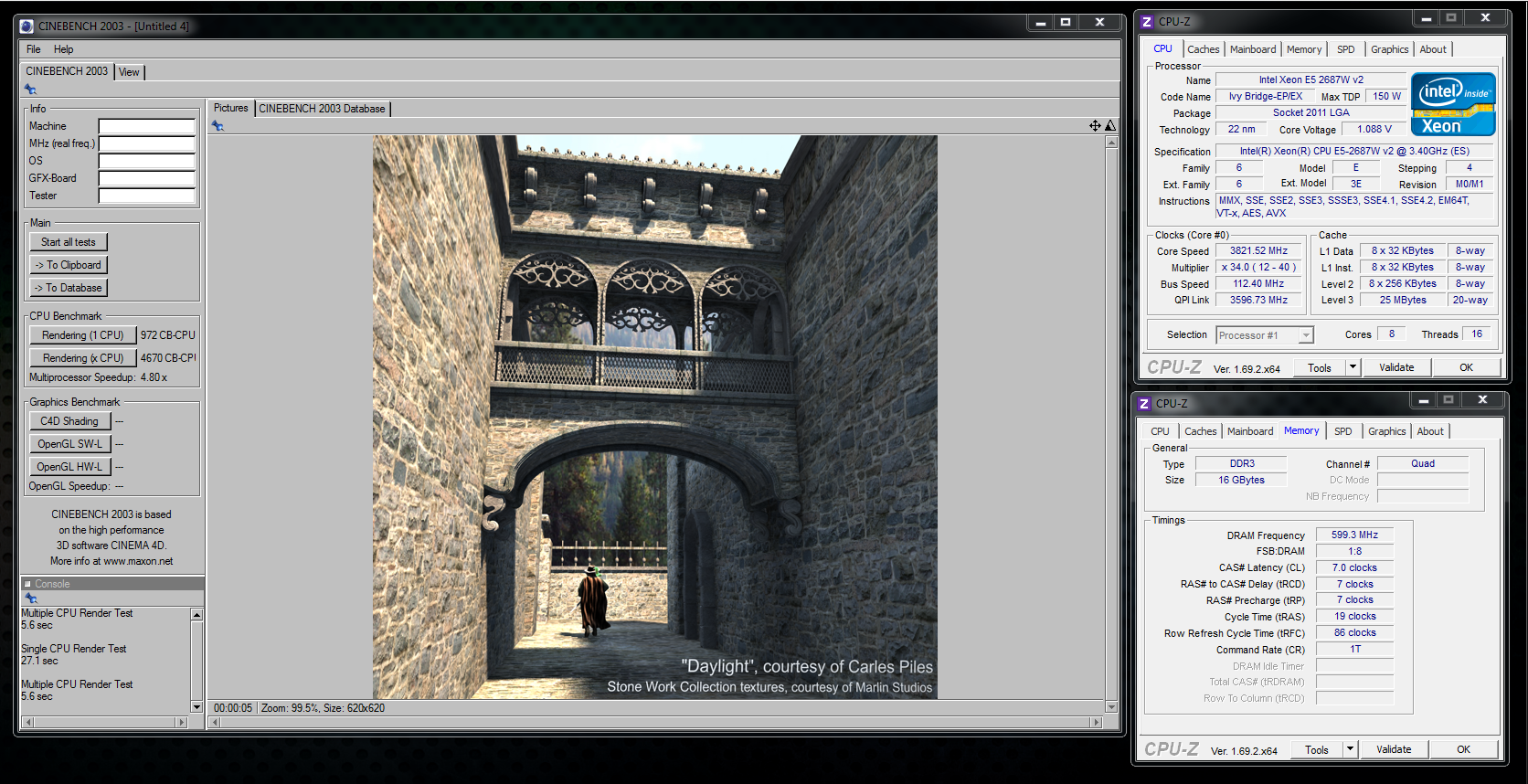Viewport: 1528px width, 784px height.
Task: Switch to the Memory tab in the top CPU-Z window
Action: 1304,49
